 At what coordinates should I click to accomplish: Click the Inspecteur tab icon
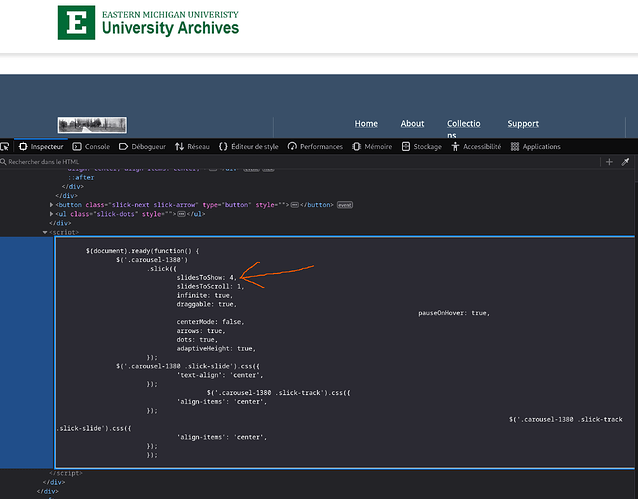point(23,147)
